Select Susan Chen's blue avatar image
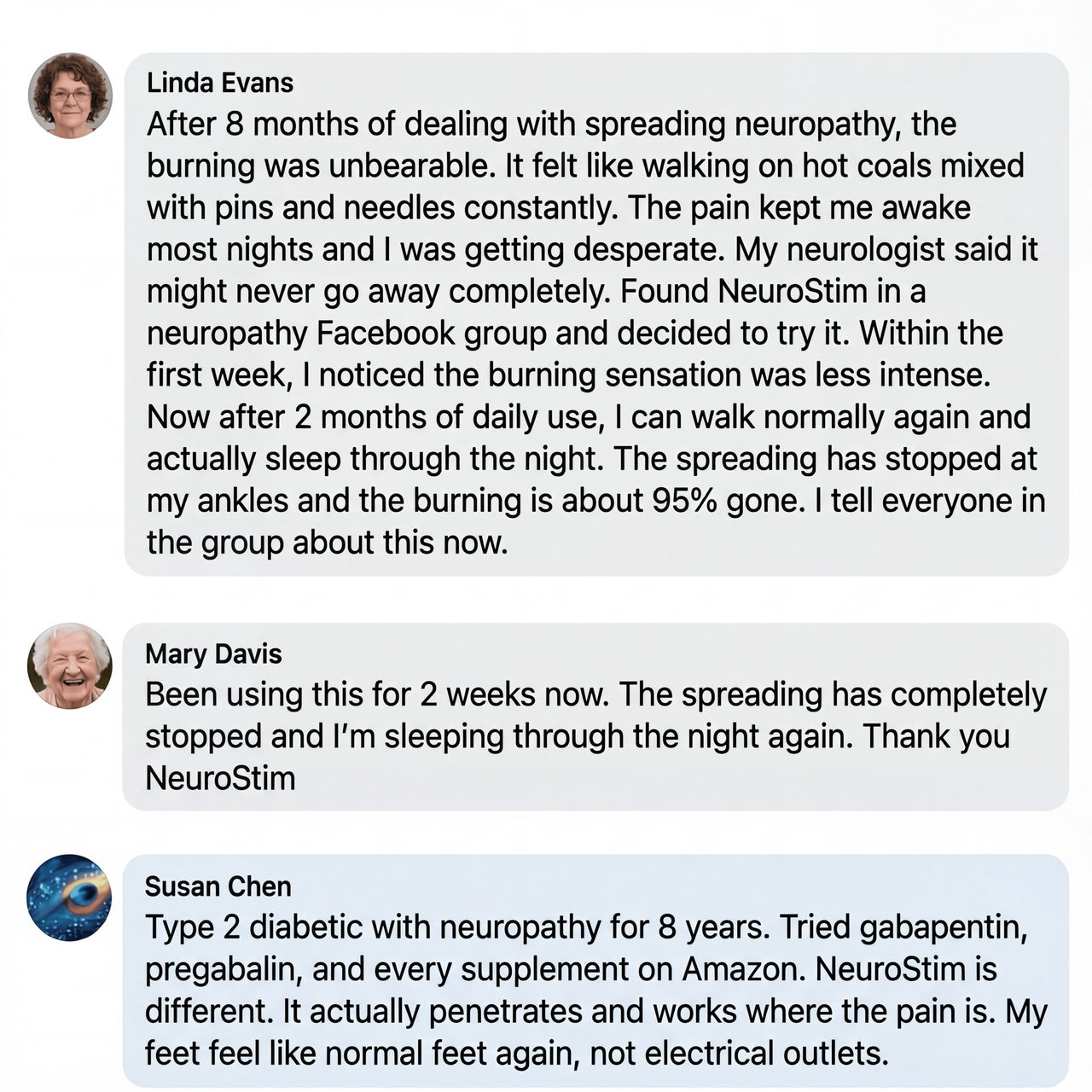 70,897
